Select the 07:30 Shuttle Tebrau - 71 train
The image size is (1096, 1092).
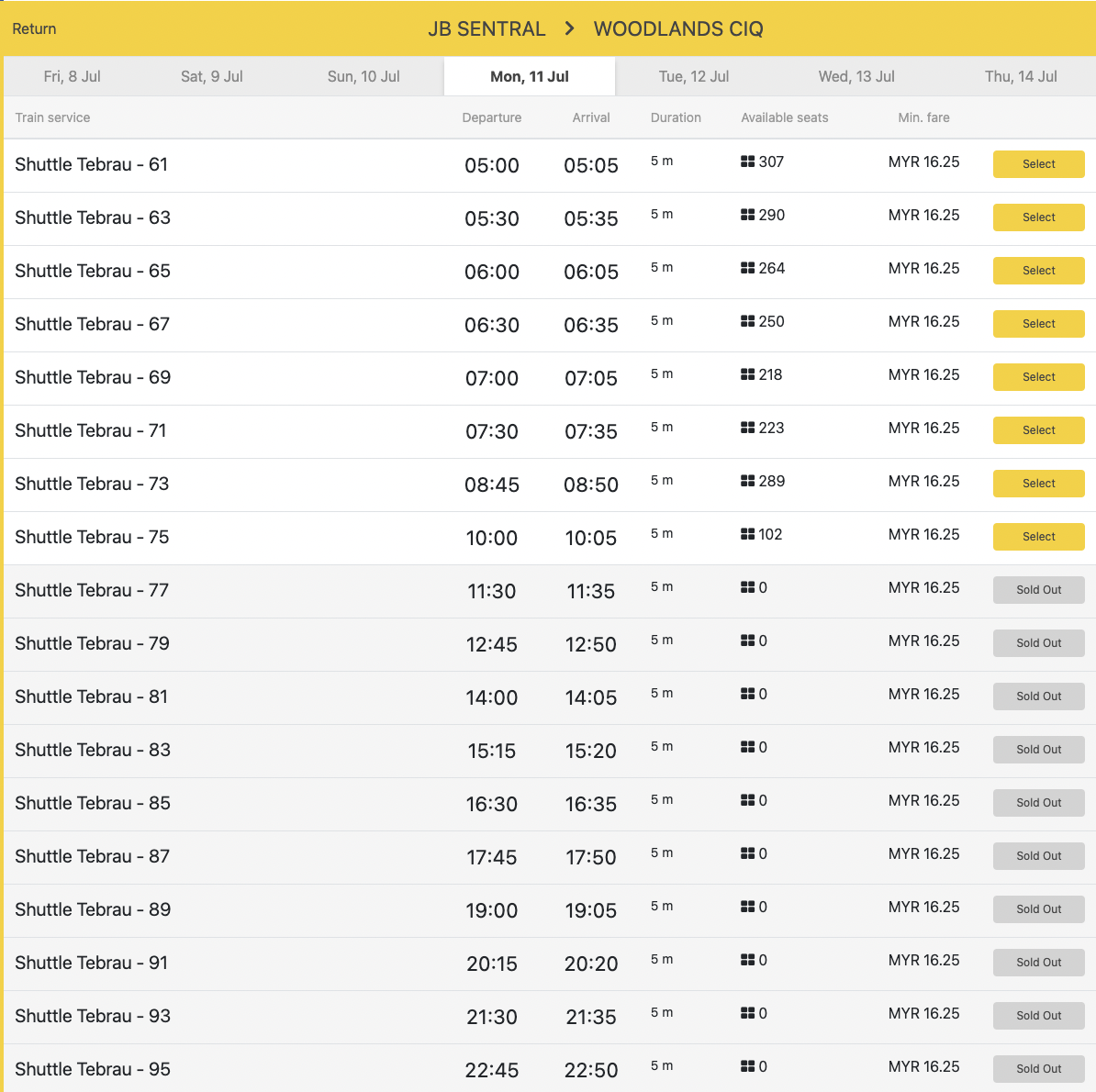point(1039,430)
